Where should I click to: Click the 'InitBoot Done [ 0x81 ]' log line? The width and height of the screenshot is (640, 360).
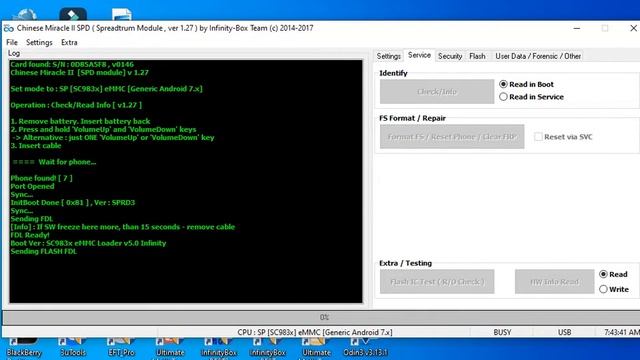(72, 202)
